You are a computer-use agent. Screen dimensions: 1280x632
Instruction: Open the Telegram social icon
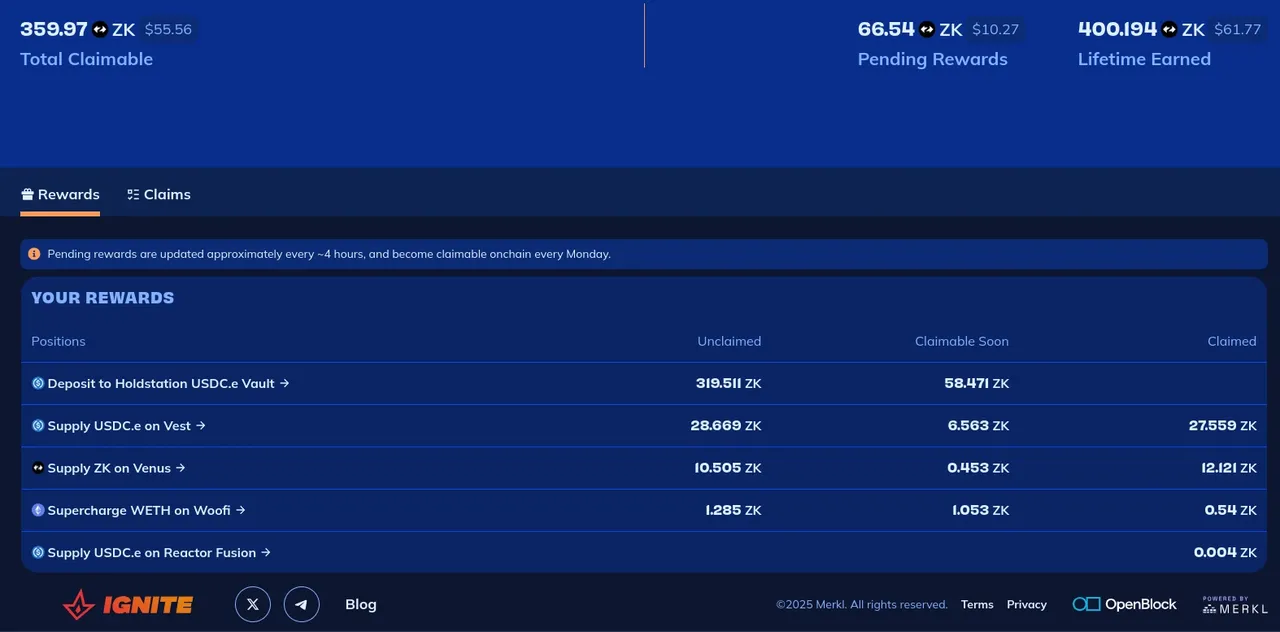coord(302,604)
